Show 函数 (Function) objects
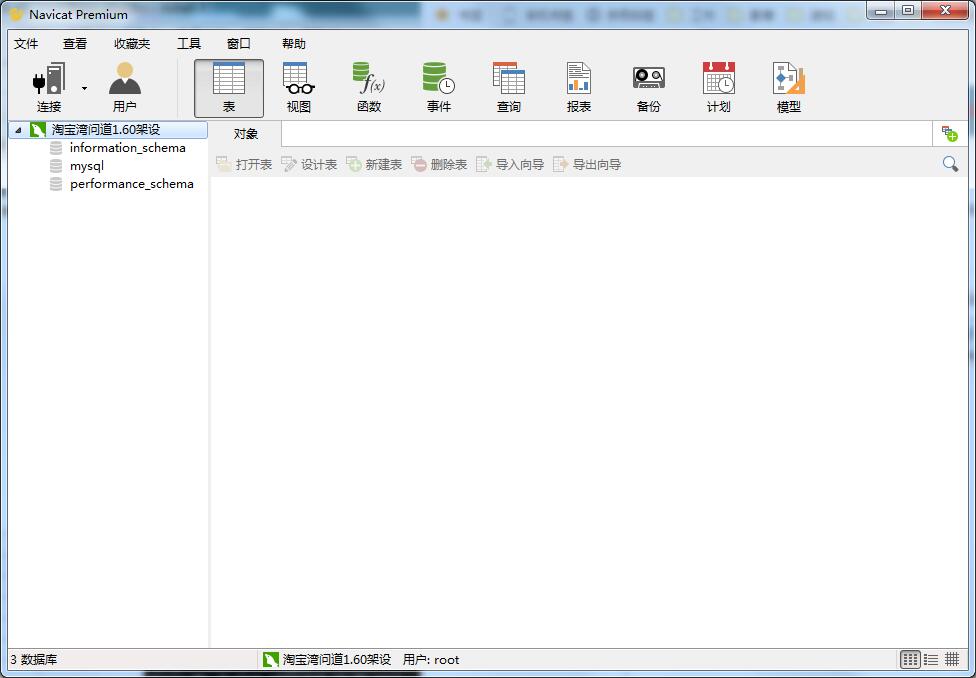 point(369,88)
